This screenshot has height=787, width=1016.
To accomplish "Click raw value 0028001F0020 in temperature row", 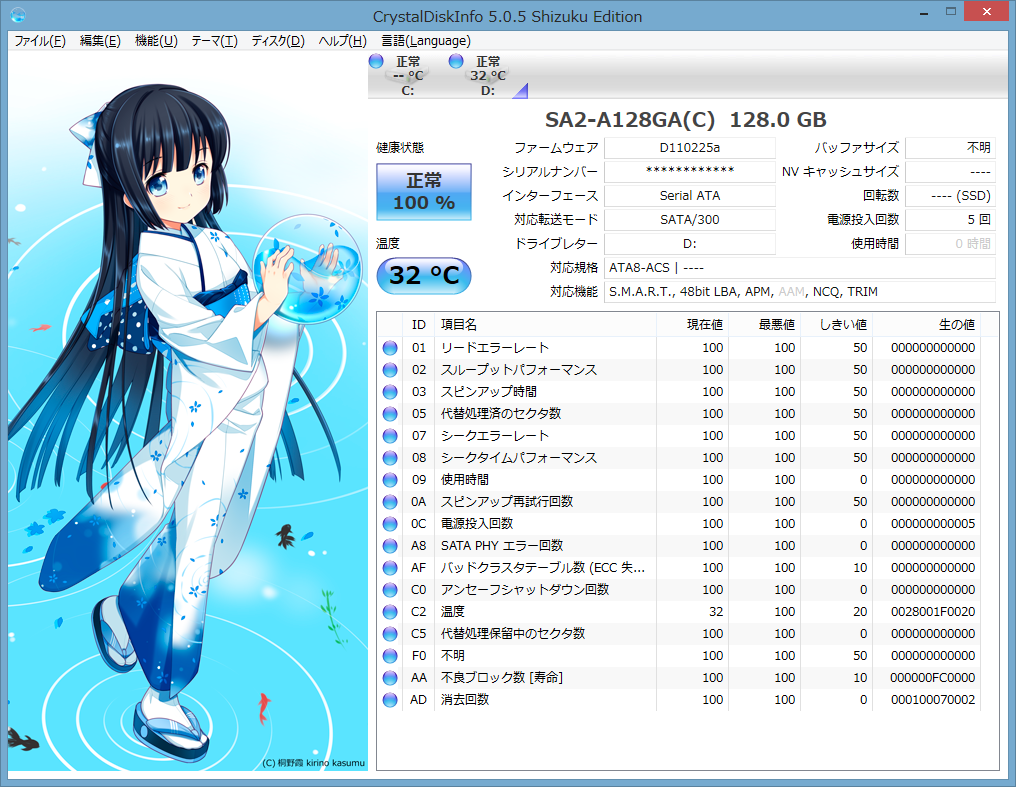I will click(932, 612).
